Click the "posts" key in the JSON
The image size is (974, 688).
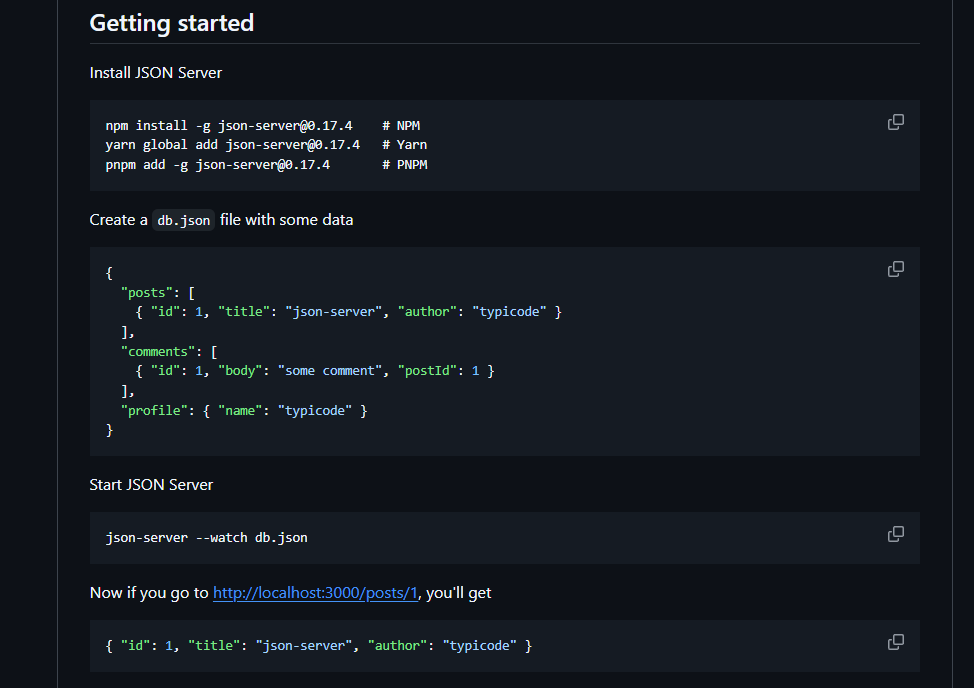tap(143, 292)
